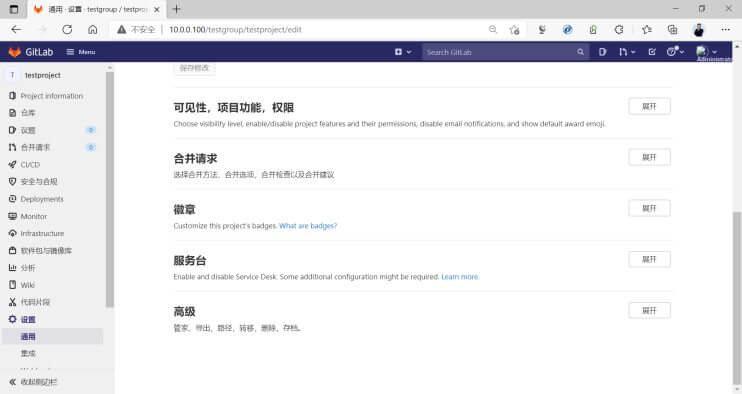Click the 徽章 heading
Screen dimensions: 742x394
(184, 210)
